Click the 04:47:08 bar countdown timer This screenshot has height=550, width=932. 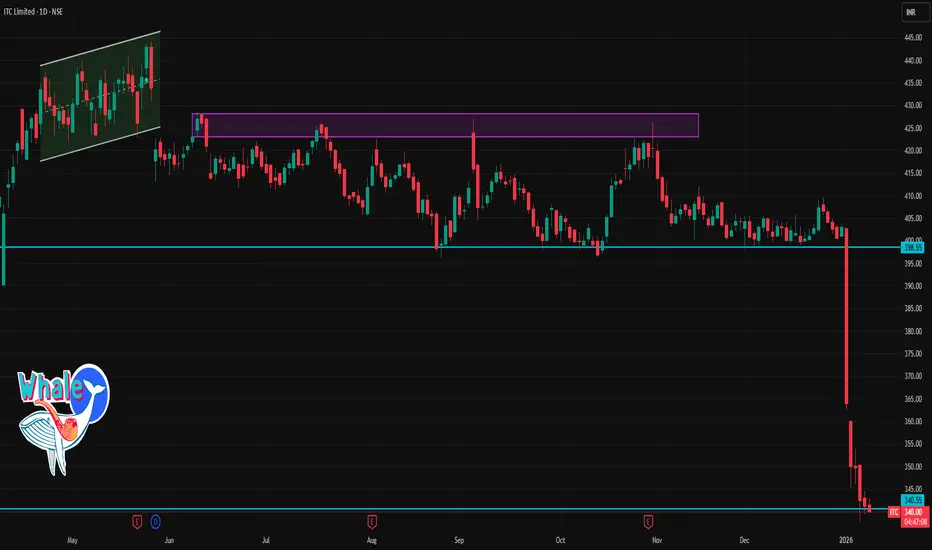click(x=914, y=522)
